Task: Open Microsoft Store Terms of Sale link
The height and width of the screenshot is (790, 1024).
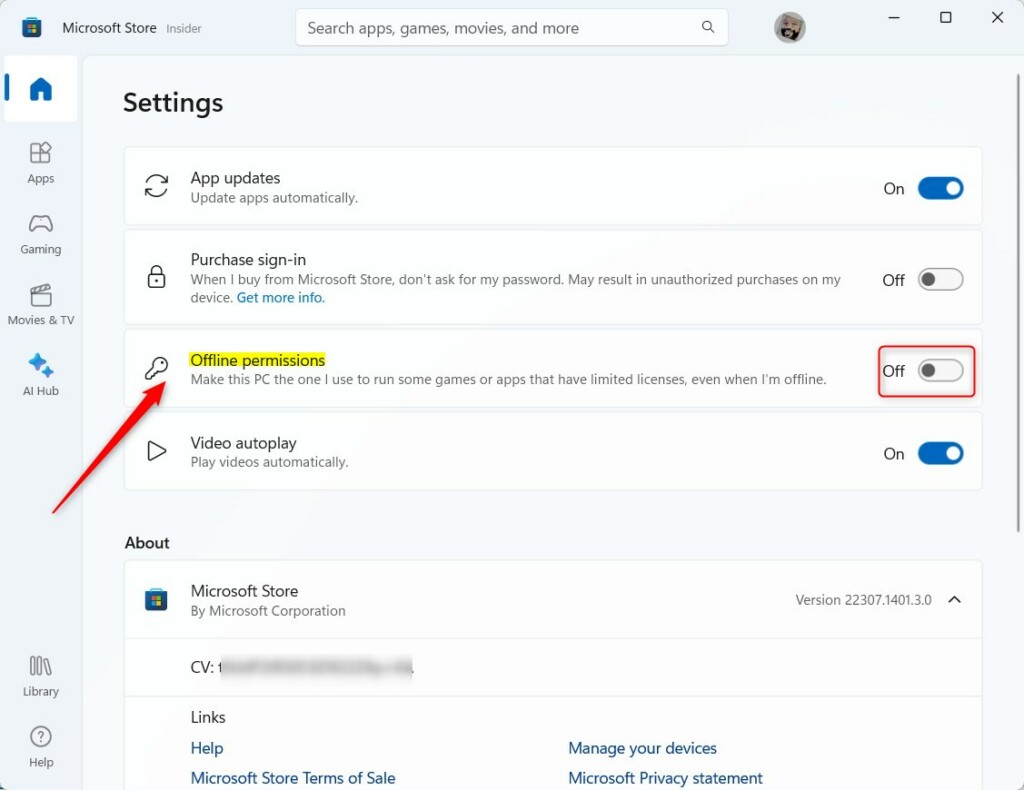Action: tap(293, 778)
